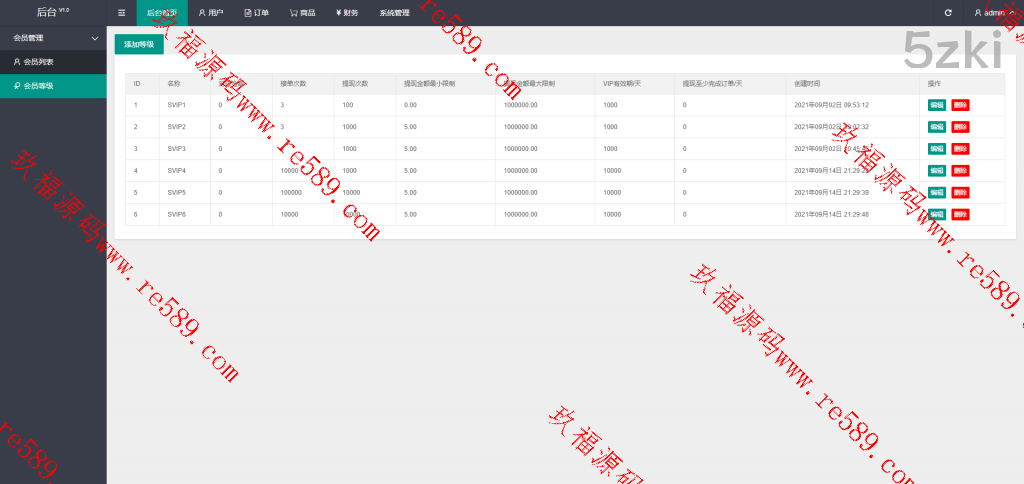The image size is (1024, 484).
Task: Open the 财务 finance menu
Action: 346,13
